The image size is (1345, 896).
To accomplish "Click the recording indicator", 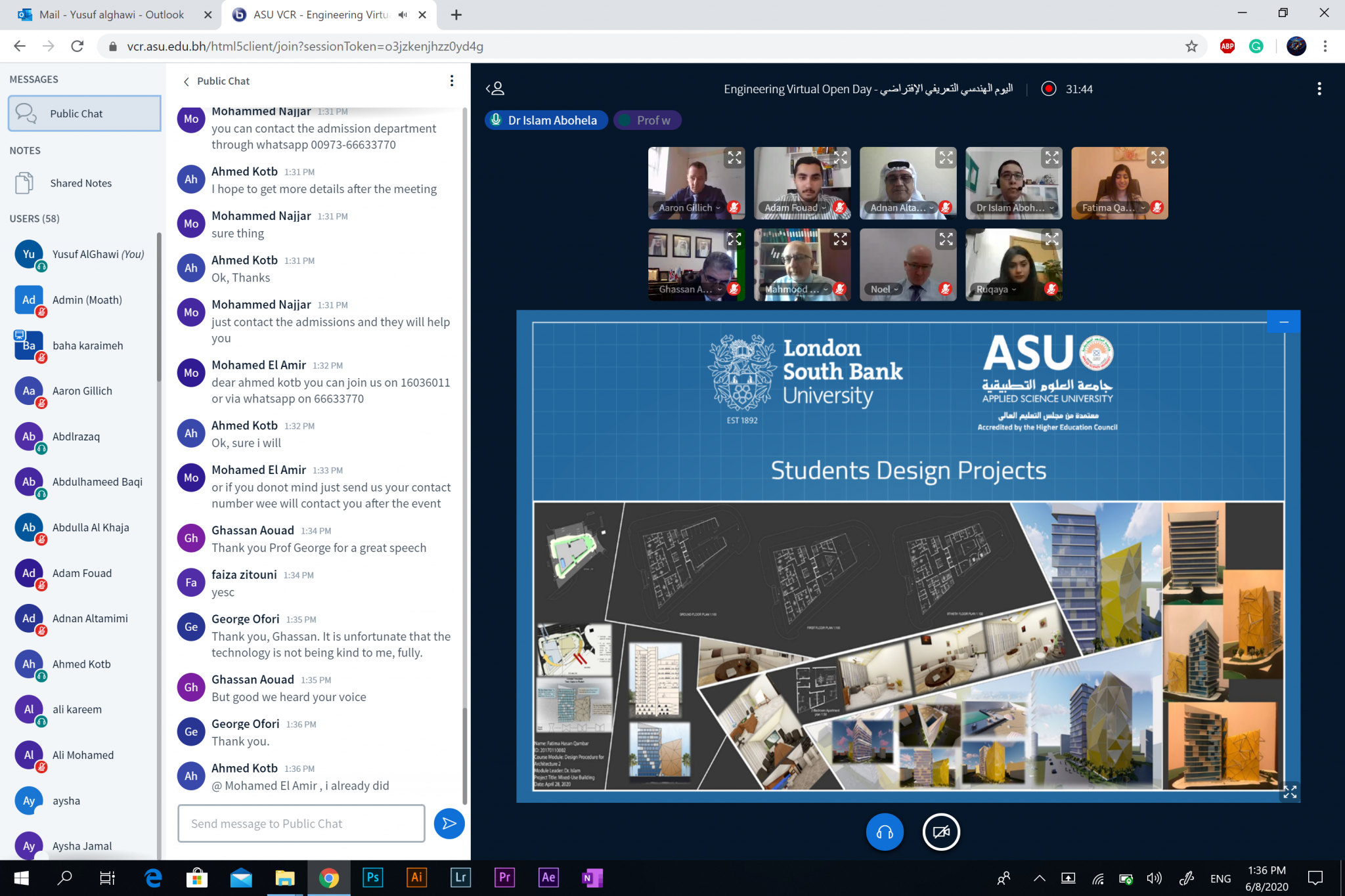I will [1049, 89].
